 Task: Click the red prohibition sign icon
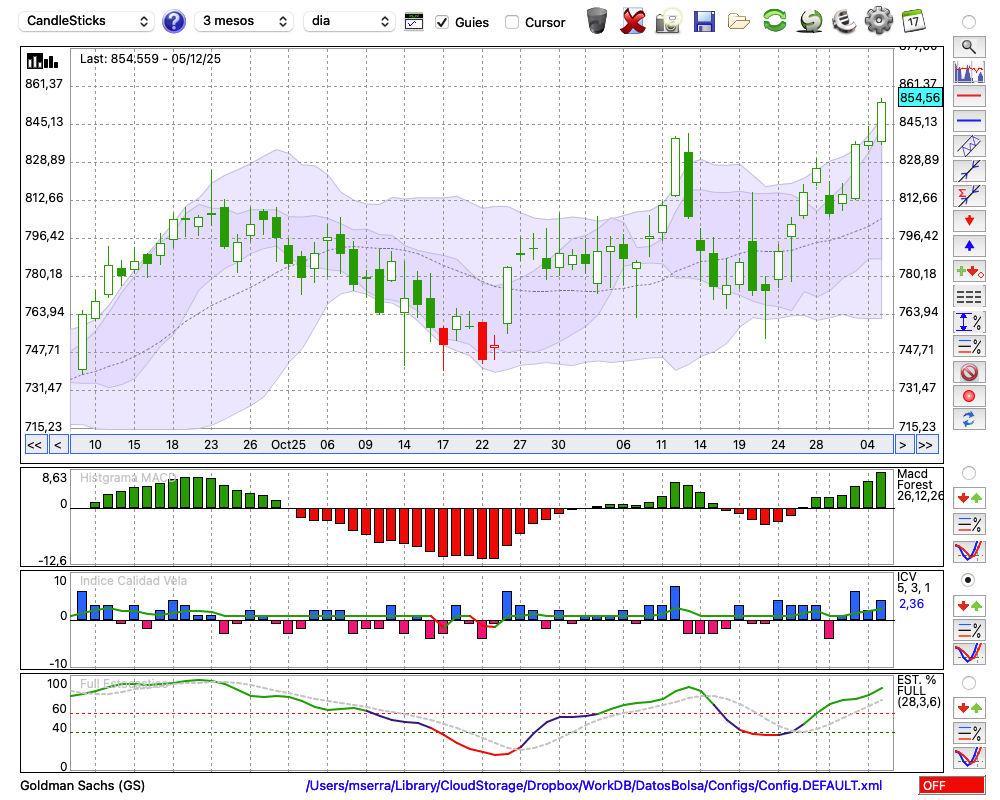point(969,372)
